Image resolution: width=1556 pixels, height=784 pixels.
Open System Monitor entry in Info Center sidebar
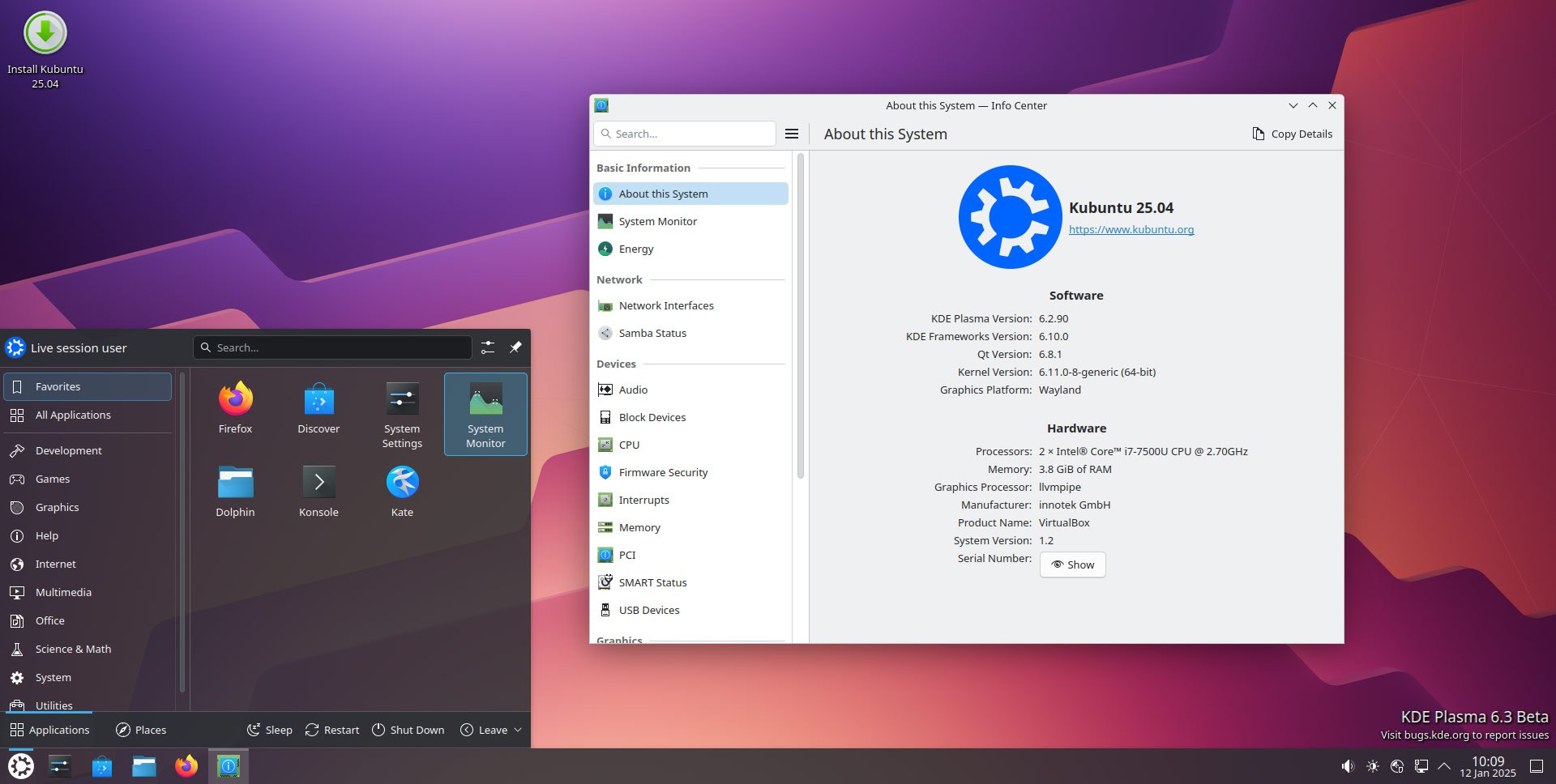[x=690, y=221]
